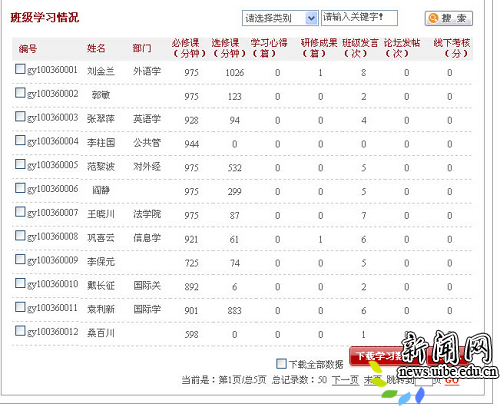Enable the 下载全部数据 checkbox

tap(281, 364)
